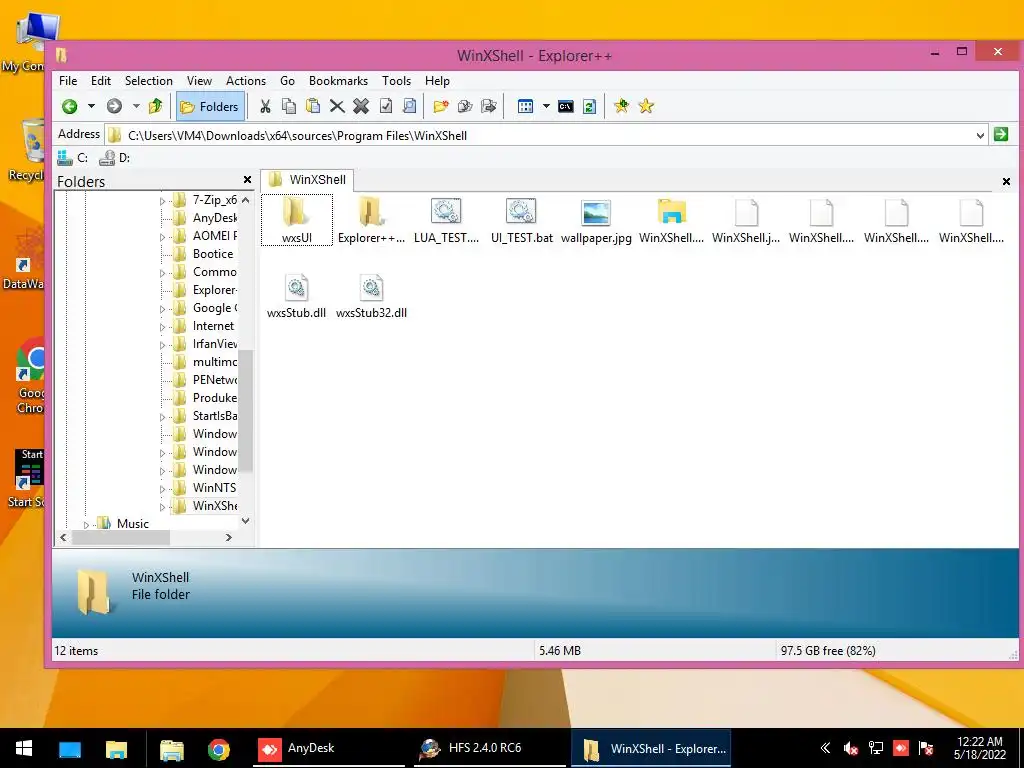Expand the address bar history dropdown

[980, 136]
